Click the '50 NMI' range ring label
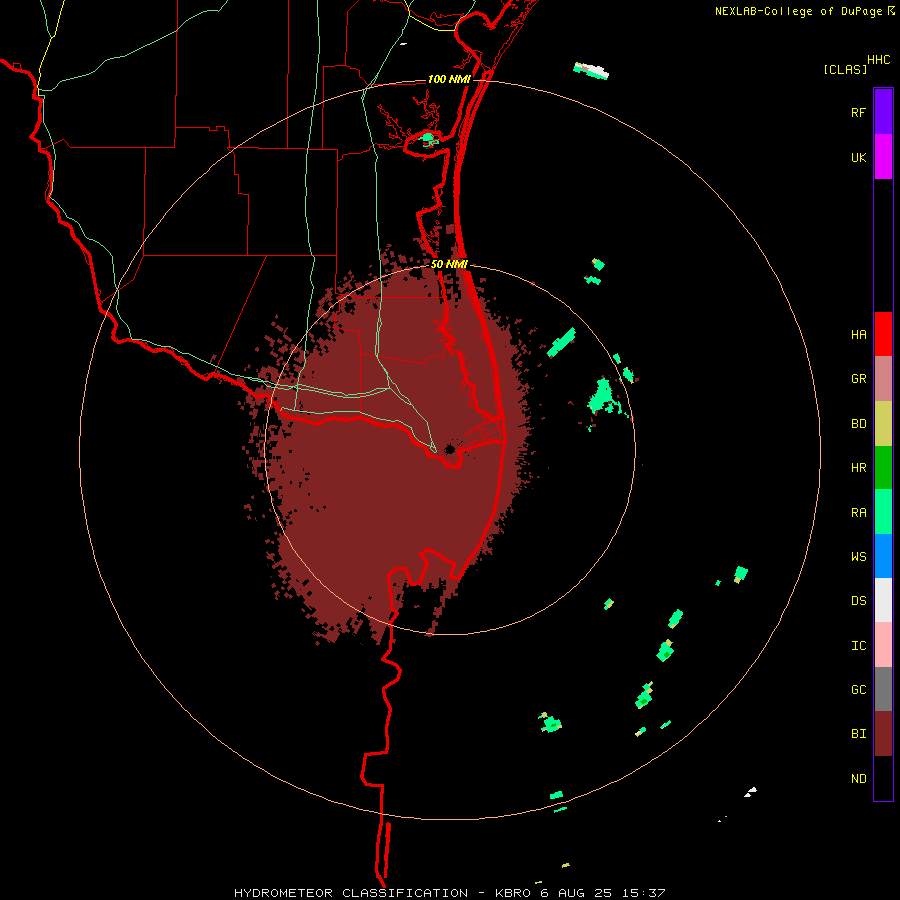The width and height of the screenshot is (900, 900). click(x=449, y=264)
